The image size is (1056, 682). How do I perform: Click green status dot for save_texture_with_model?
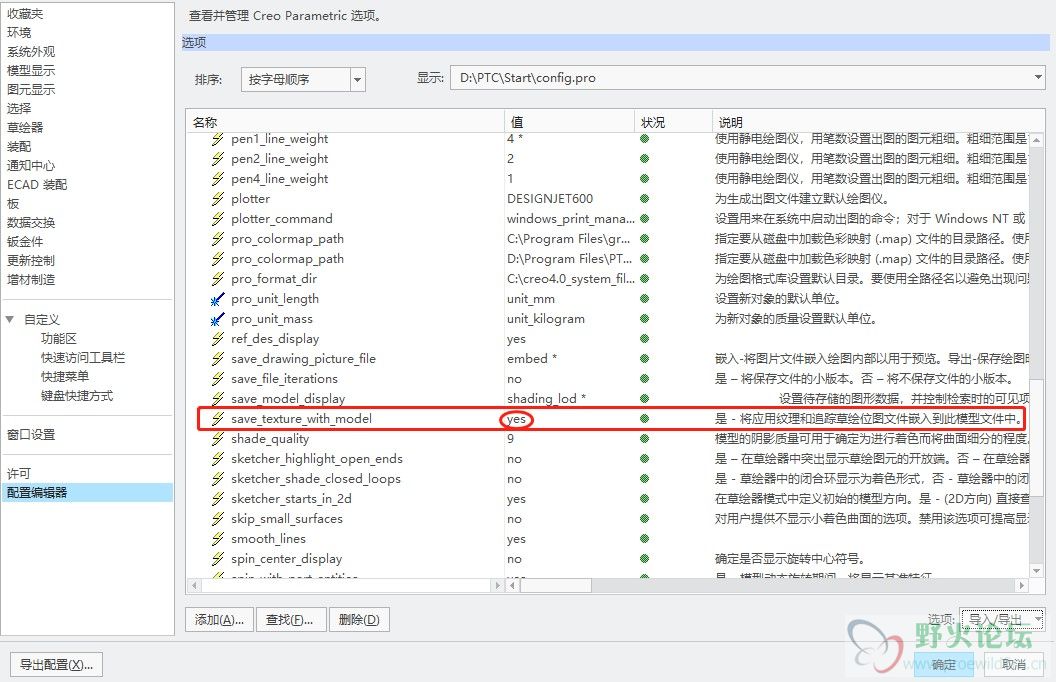tap(645, 419)
